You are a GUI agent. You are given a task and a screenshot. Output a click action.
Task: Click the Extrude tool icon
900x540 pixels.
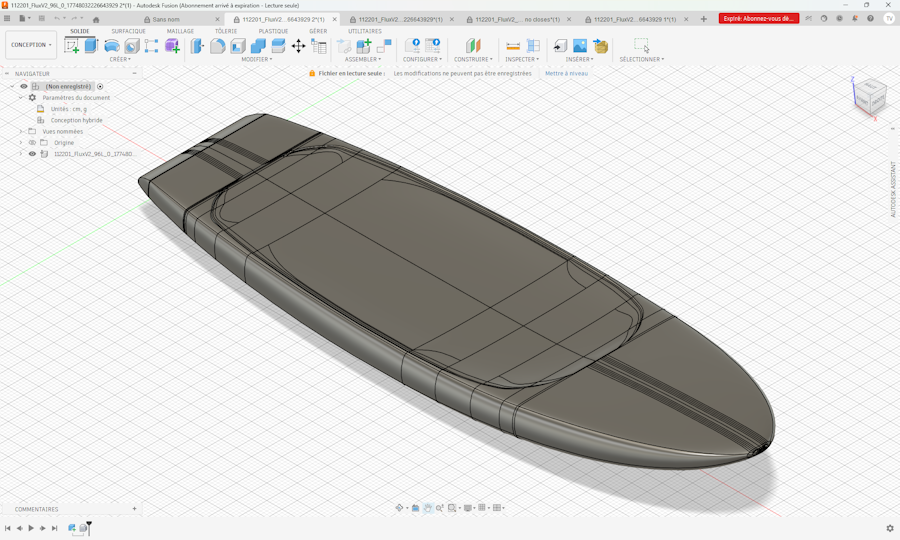tap(92, 46)
